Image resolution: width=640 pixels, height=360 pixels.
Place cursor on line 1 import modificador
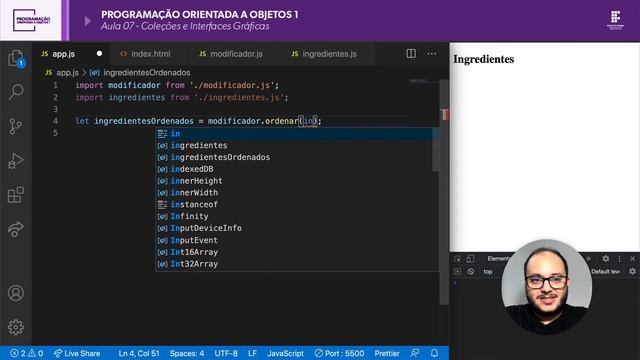(x=177, y=85)
